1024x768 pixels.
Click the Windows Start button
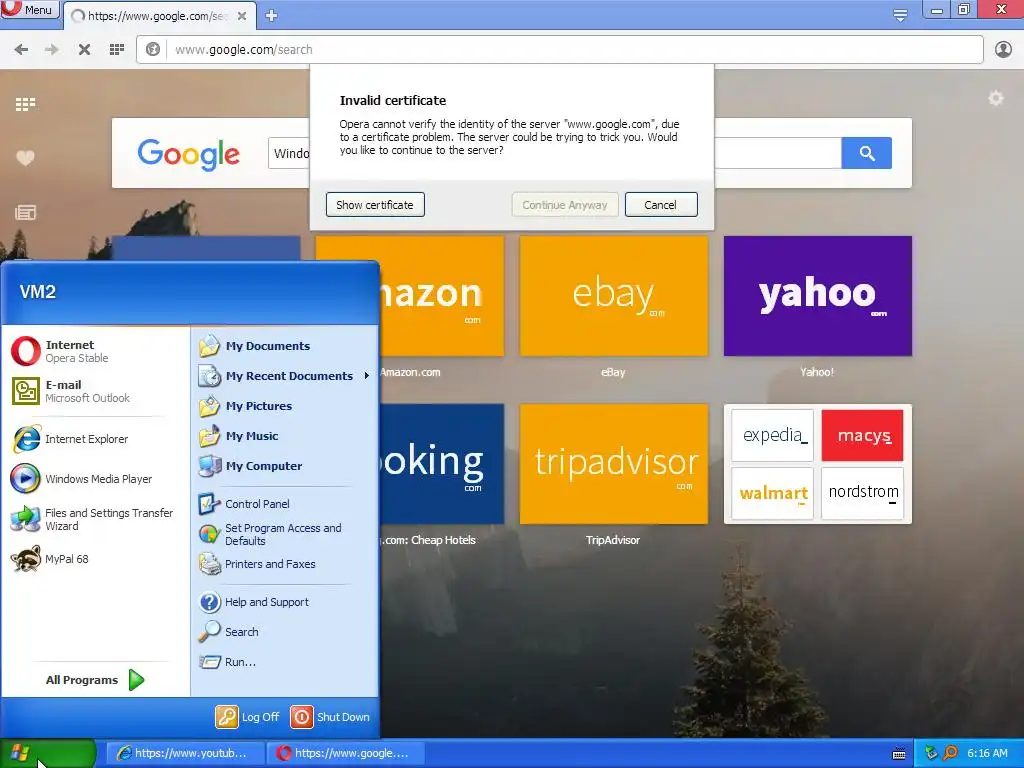click(48, 754)
